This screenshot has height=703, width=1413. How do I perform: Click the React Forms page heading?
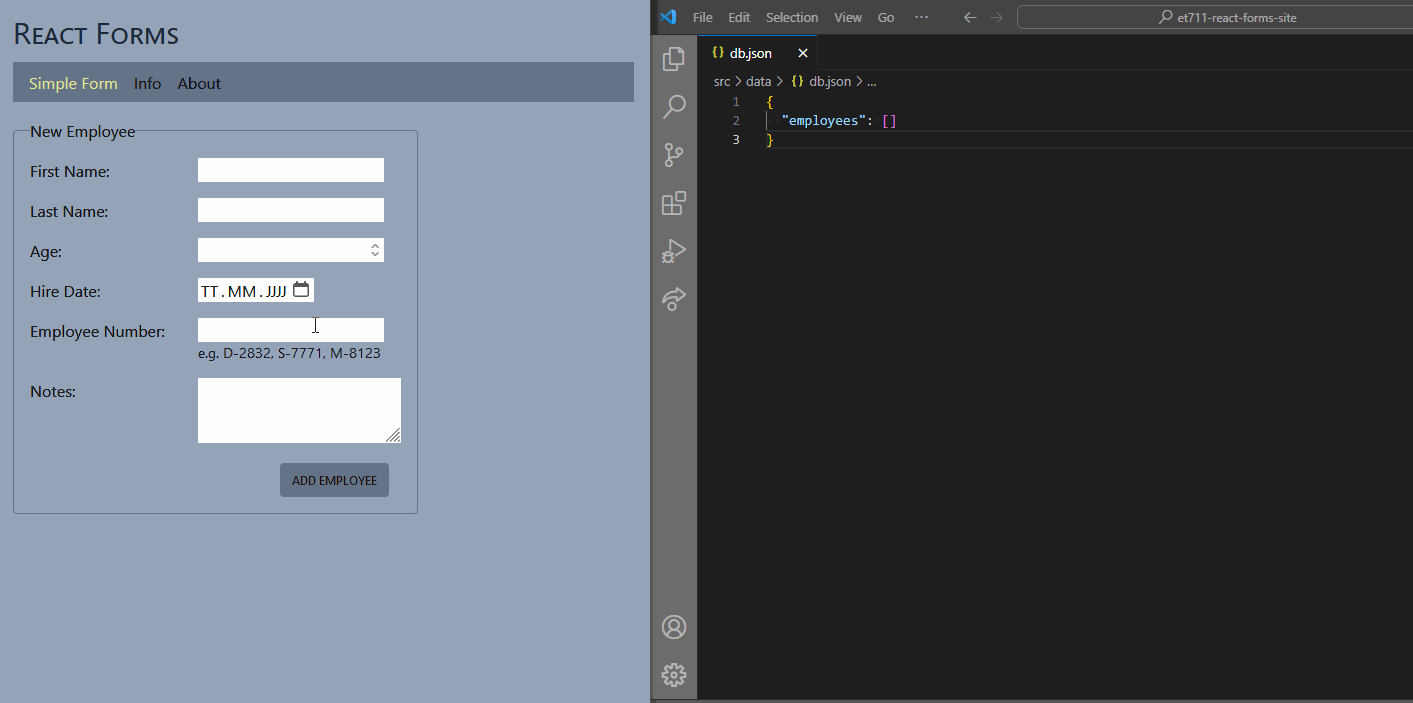(x=96, y=34)
